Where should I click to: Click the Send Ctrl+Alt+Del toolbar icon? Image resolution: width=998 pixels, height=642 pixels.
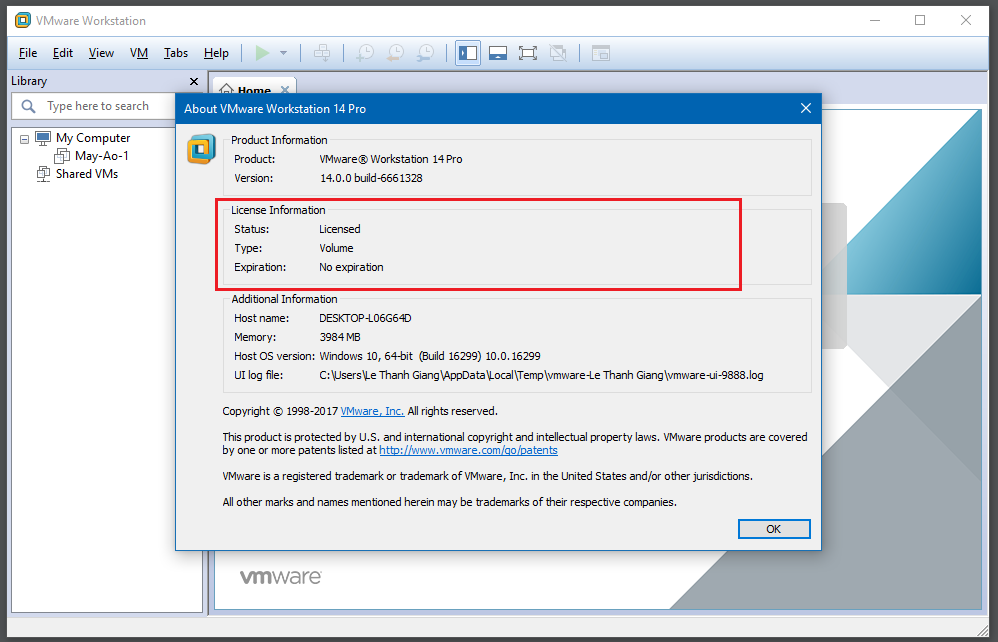coord(321,53)
